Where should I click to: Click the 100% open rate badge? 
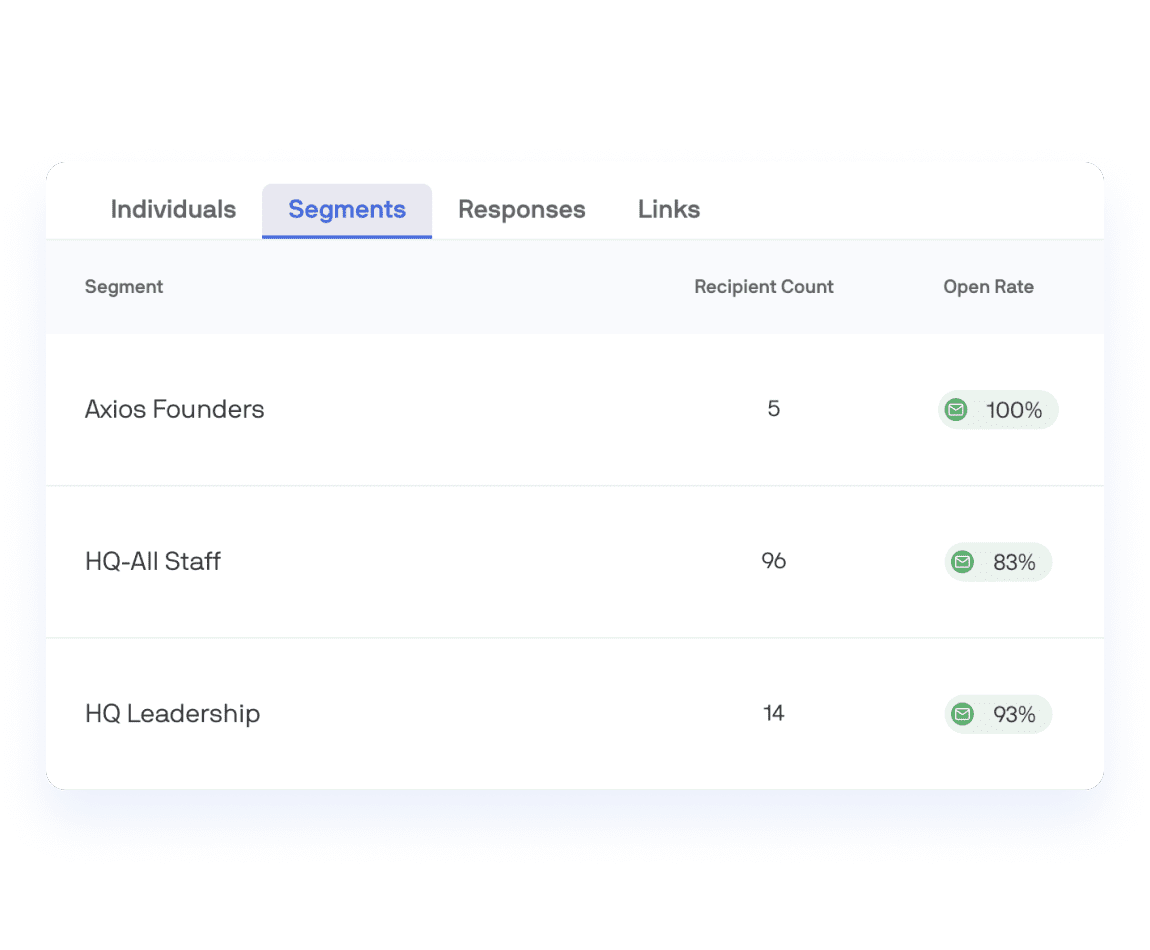[997, 409]
